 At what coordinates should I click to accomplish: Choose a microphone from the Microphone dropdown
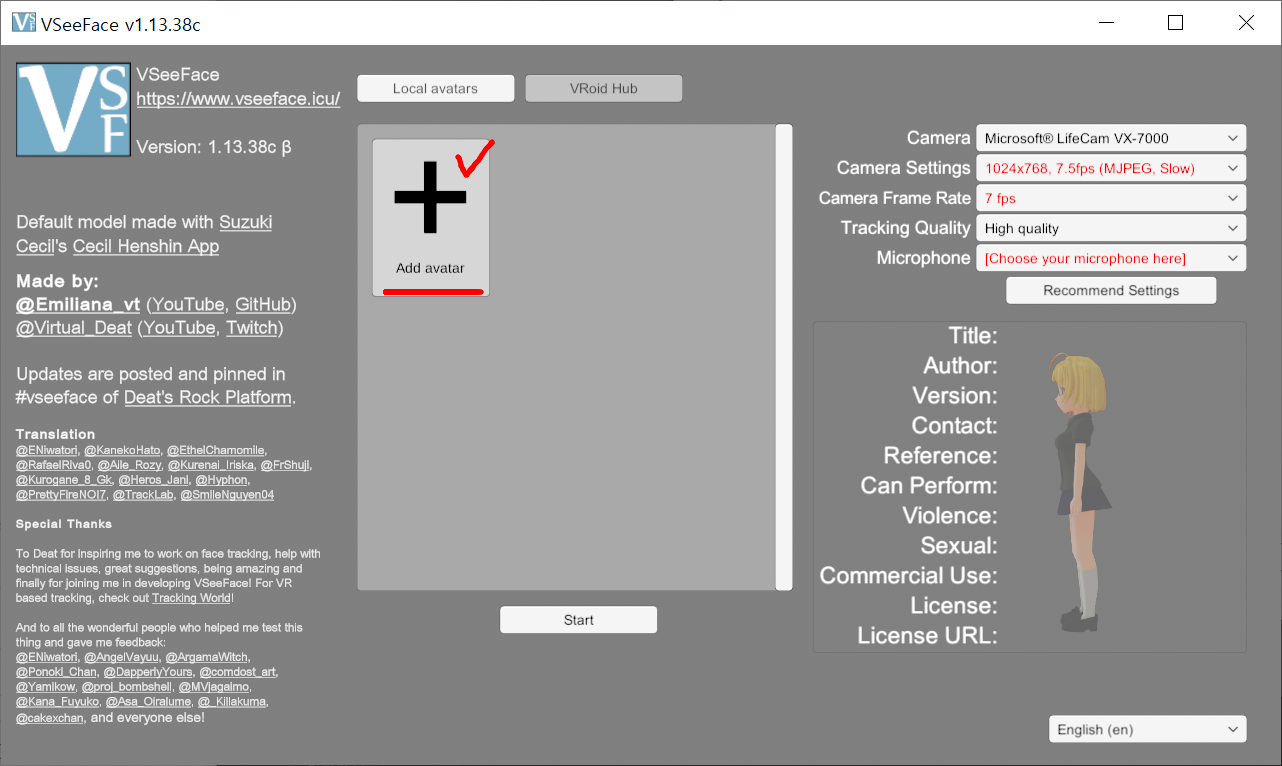coord(1111,258)
